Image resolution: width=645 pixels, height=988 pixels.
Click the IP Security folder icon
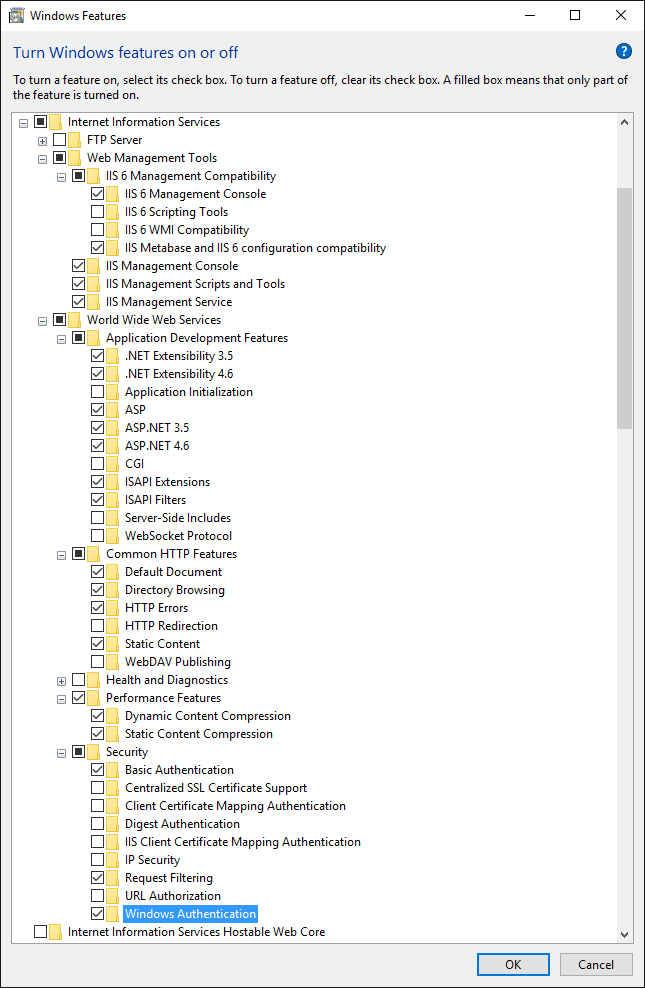tap(112, 859)
